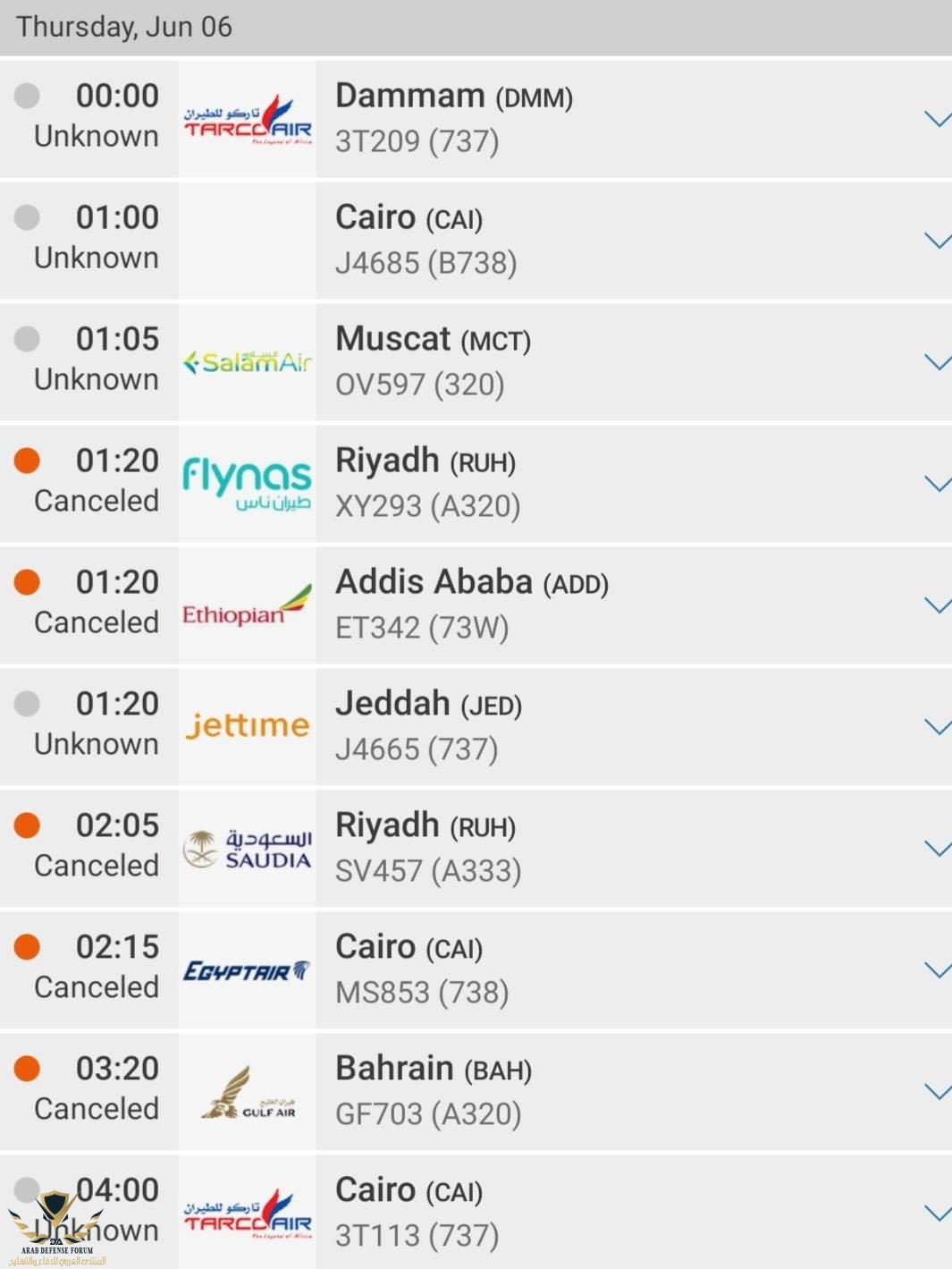Click gray unknown status dot for 3T209

pyautogui.click(x=27, y=96)
